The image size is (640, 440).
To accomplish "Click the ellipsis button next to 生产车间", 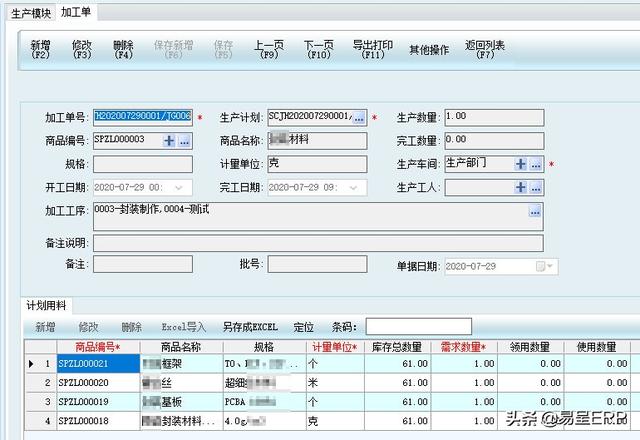I will click(536, 164).
